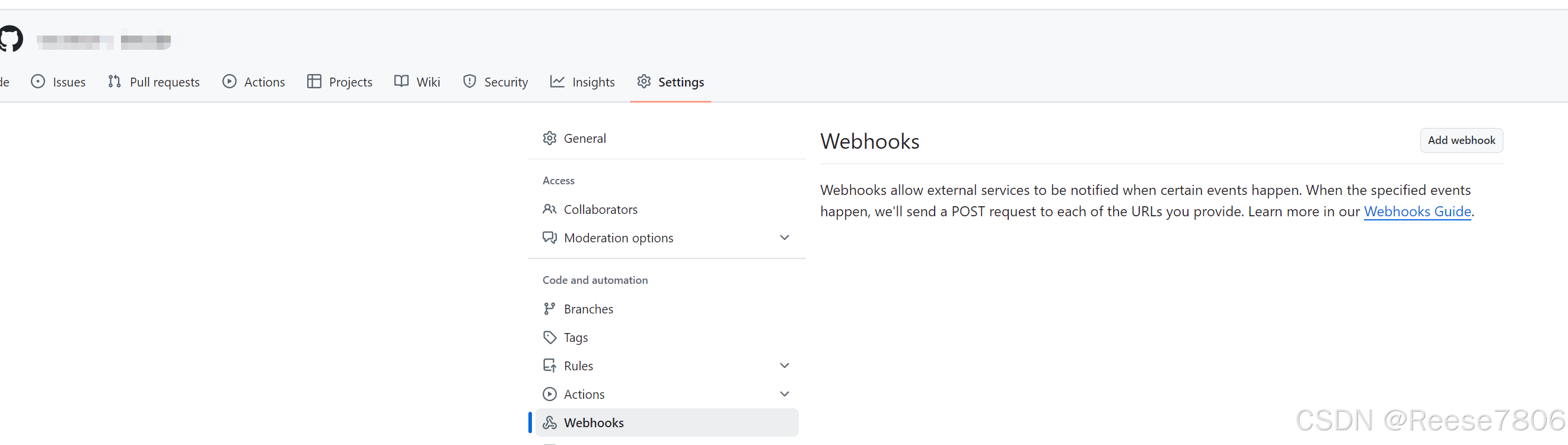Screen dimensions: 1568x445
Task: Open Rules in sidebar
Action: 667,366
